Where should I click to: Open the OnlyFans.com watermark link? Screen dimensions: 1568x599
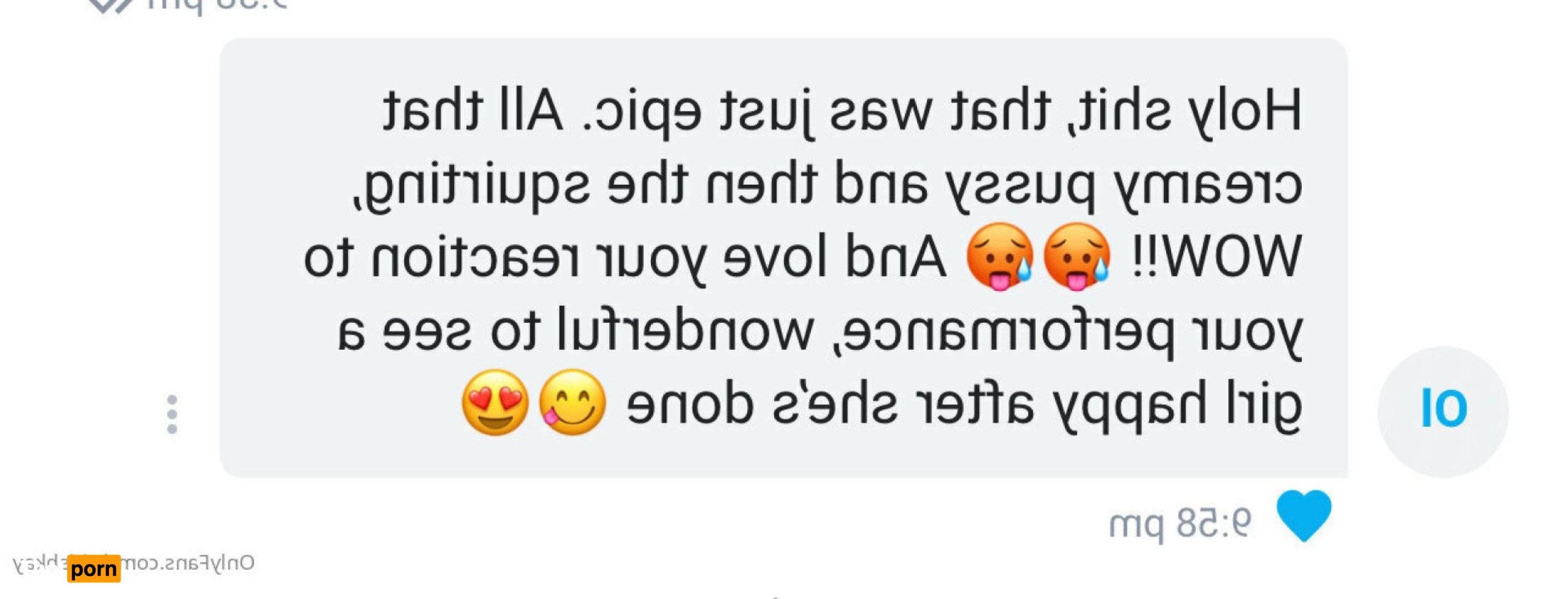click(133, 563)
